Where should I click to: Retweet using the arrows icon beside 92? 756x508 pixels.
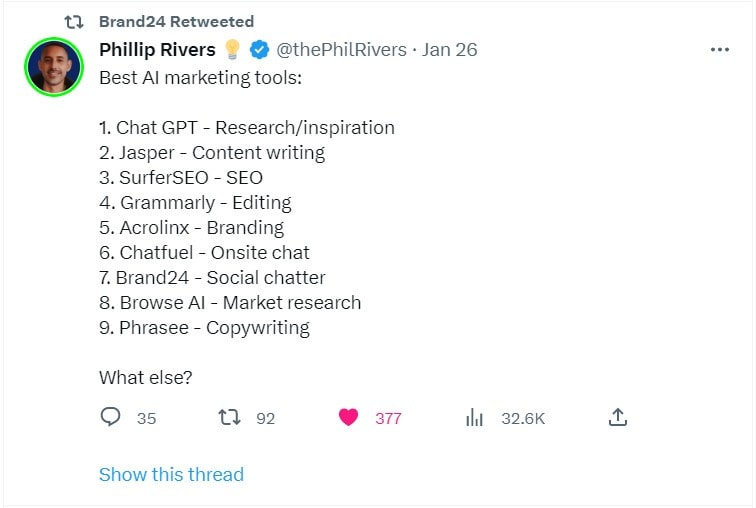pyautogui.click(x=229, y=417)
